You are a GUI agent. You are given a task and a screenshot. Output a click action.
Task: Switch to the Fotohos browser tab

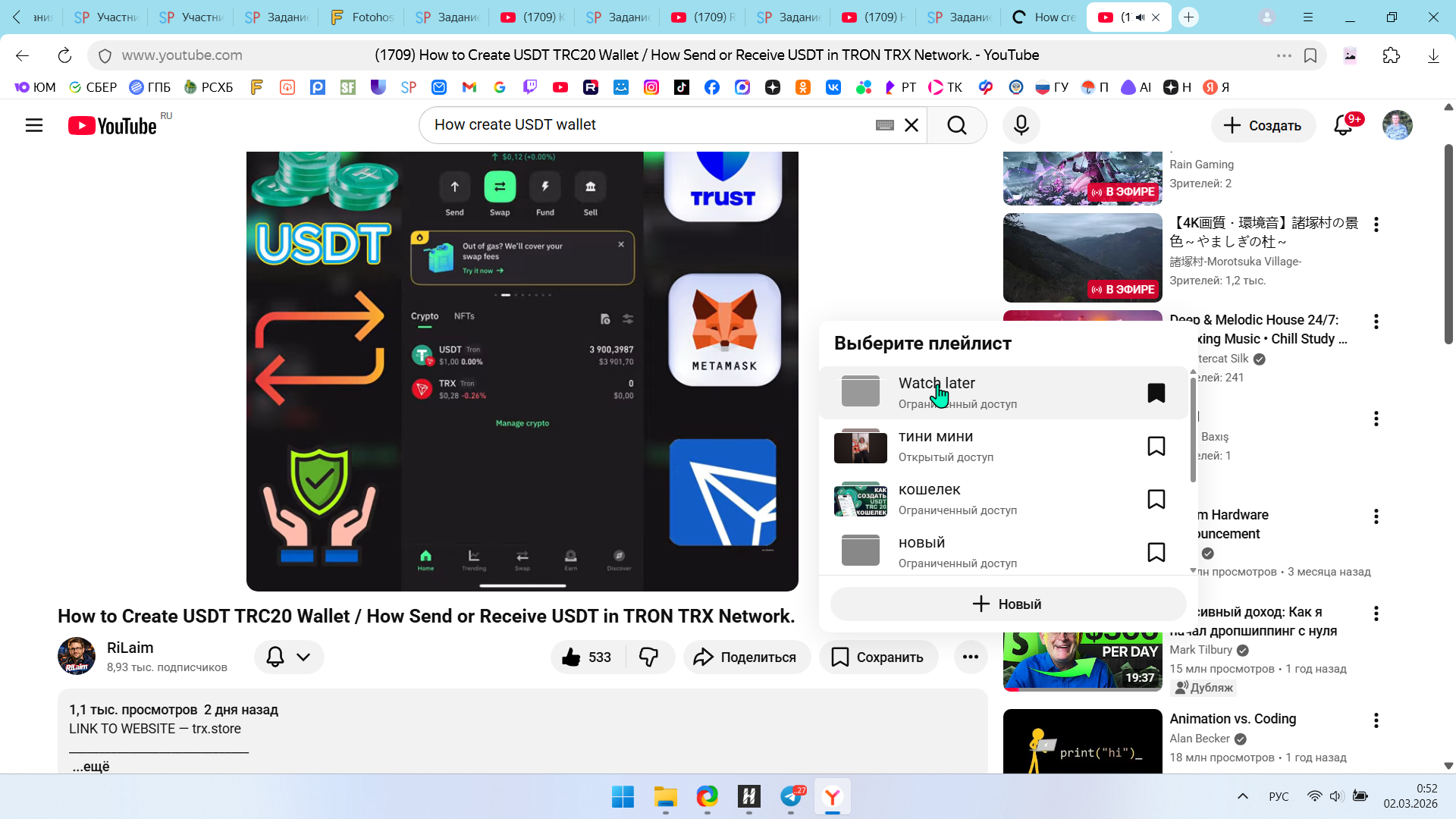coord(362,17)
